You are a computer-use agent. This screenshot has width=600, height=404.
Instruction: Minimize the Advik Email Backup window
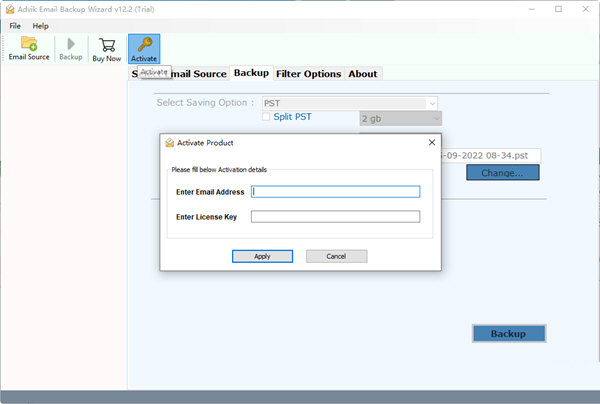tap(532, 9)
